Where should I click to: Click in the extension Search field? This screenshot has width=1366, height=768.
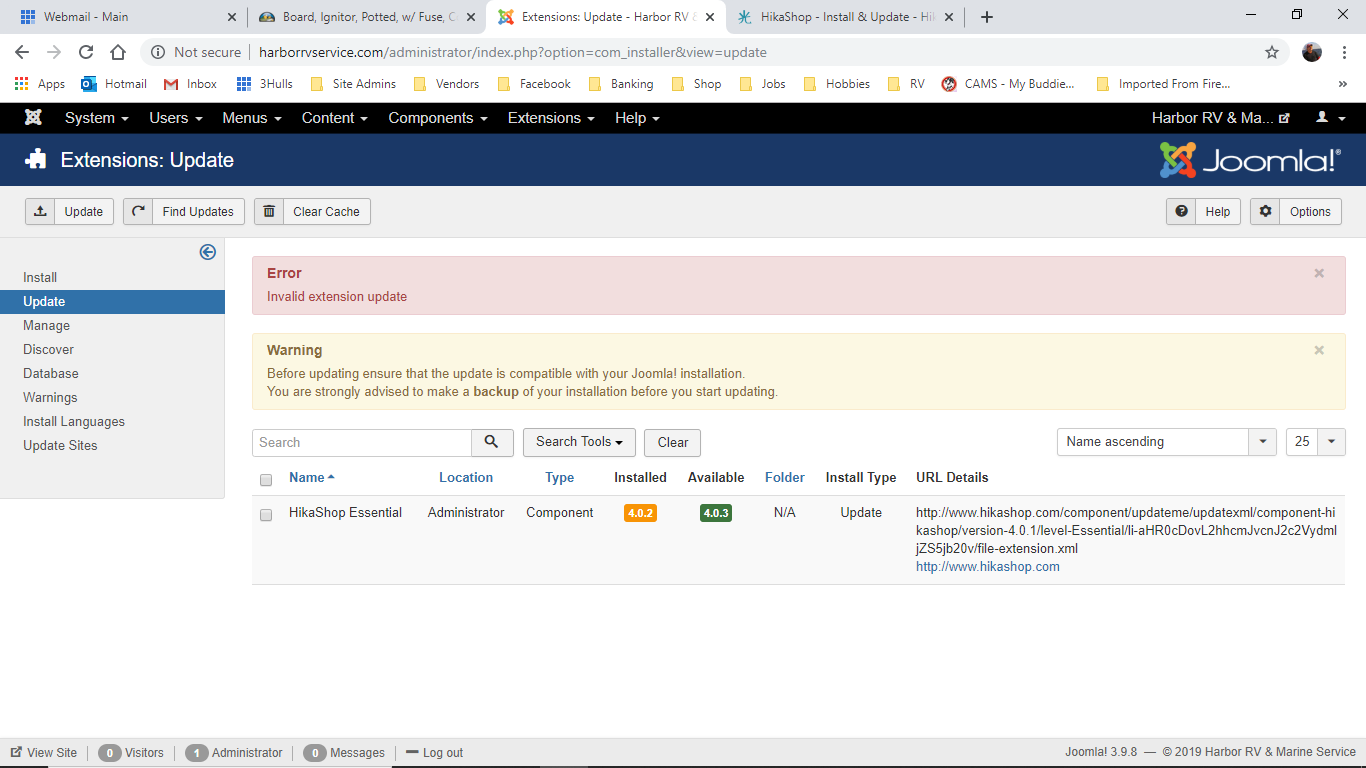(x=362, y=442)
